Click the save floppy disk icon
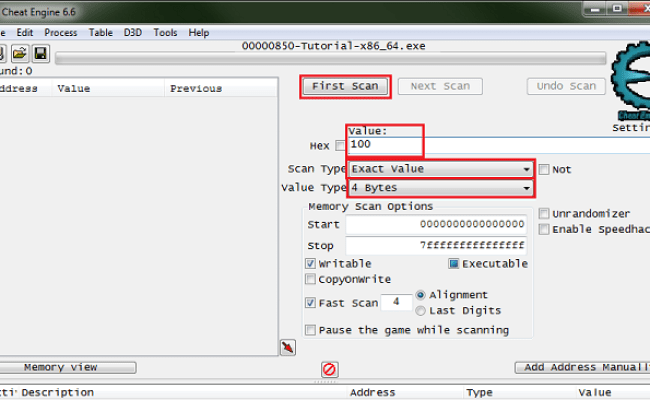650x400 pixels. click(40, 53)
